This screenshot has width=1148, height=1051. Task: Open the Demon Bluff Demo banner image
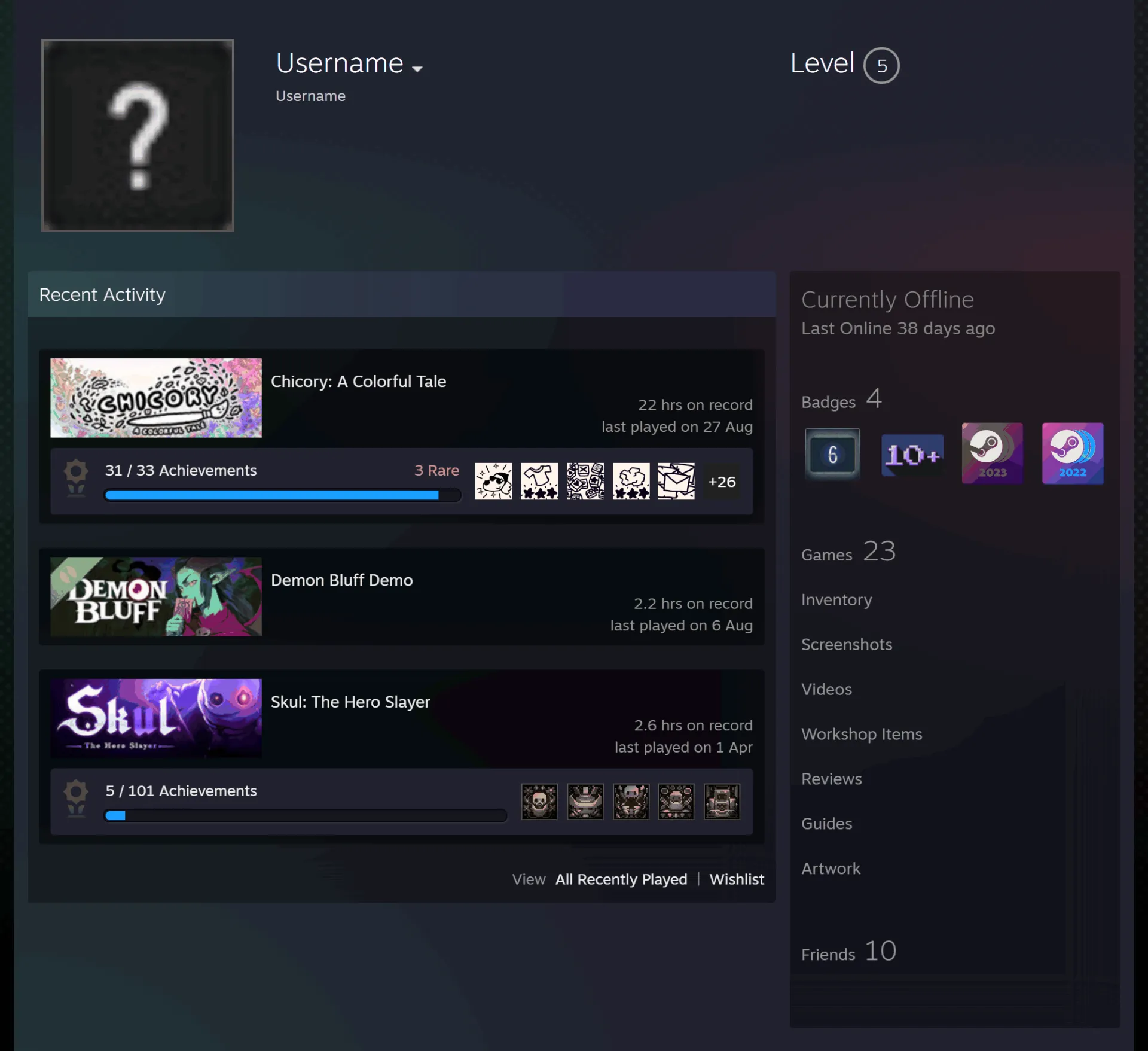point(156,596)
